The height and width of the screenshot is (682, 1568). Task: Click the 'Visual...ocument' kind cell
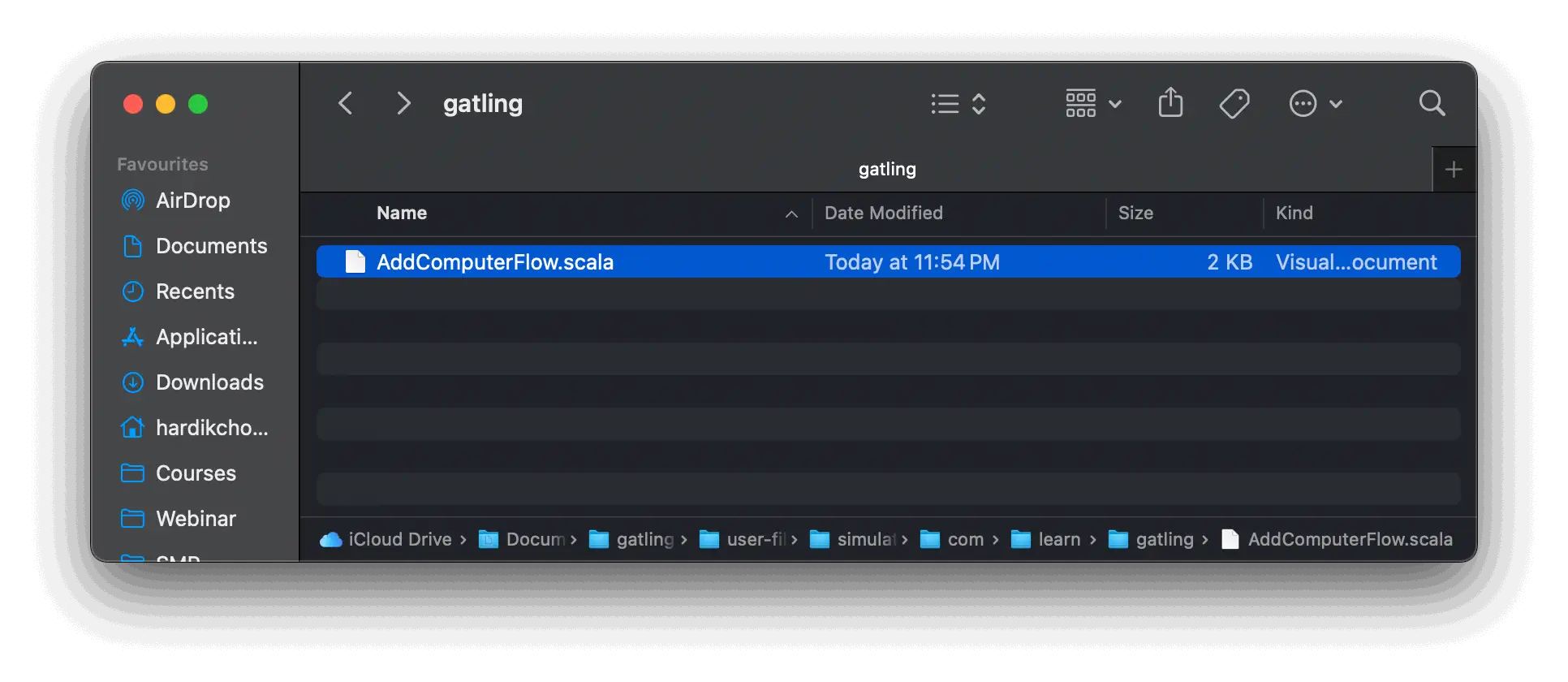(1356, 262)
